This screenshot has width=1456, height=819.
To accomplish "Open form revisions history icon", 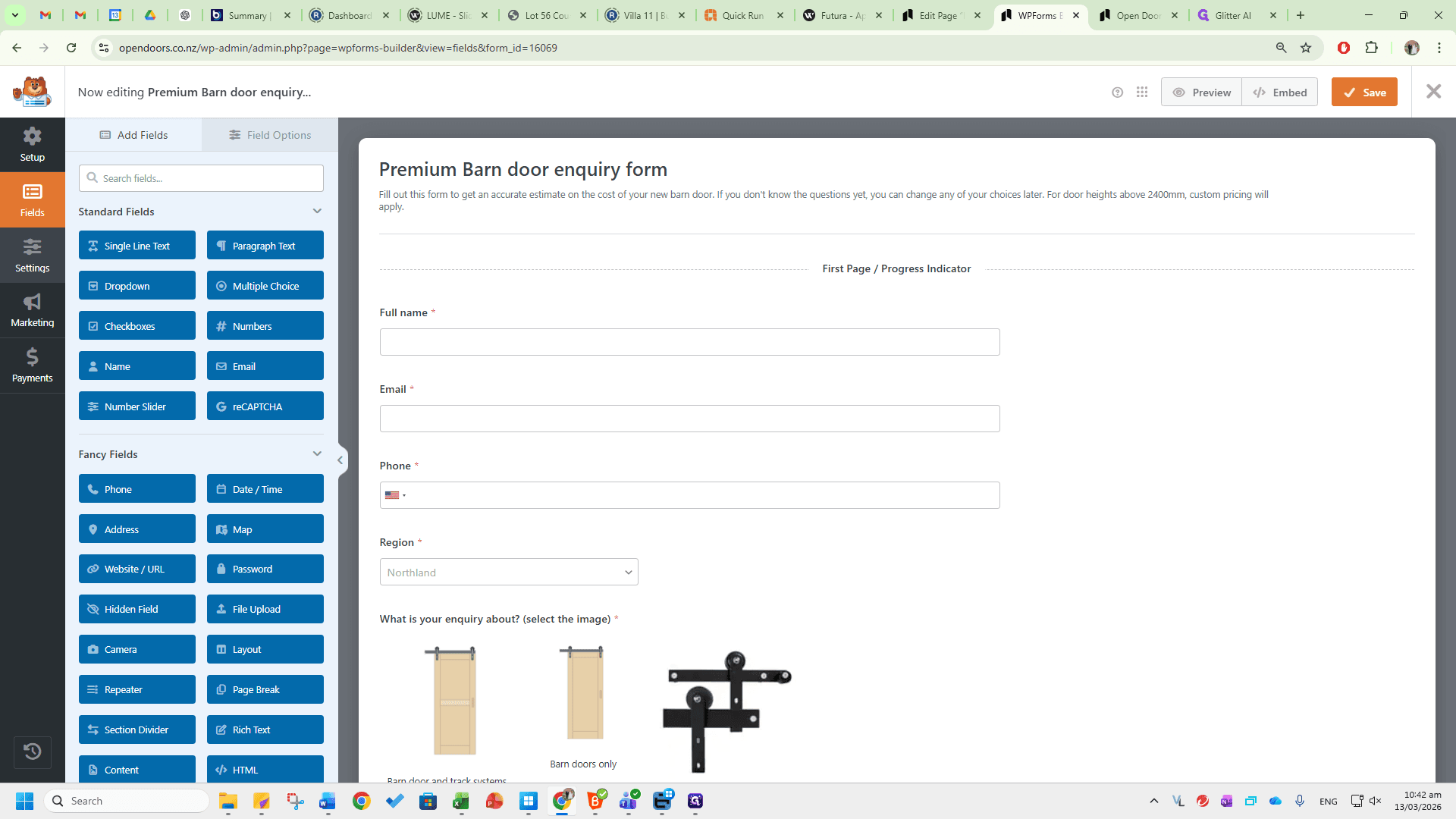I will point(32,752).
